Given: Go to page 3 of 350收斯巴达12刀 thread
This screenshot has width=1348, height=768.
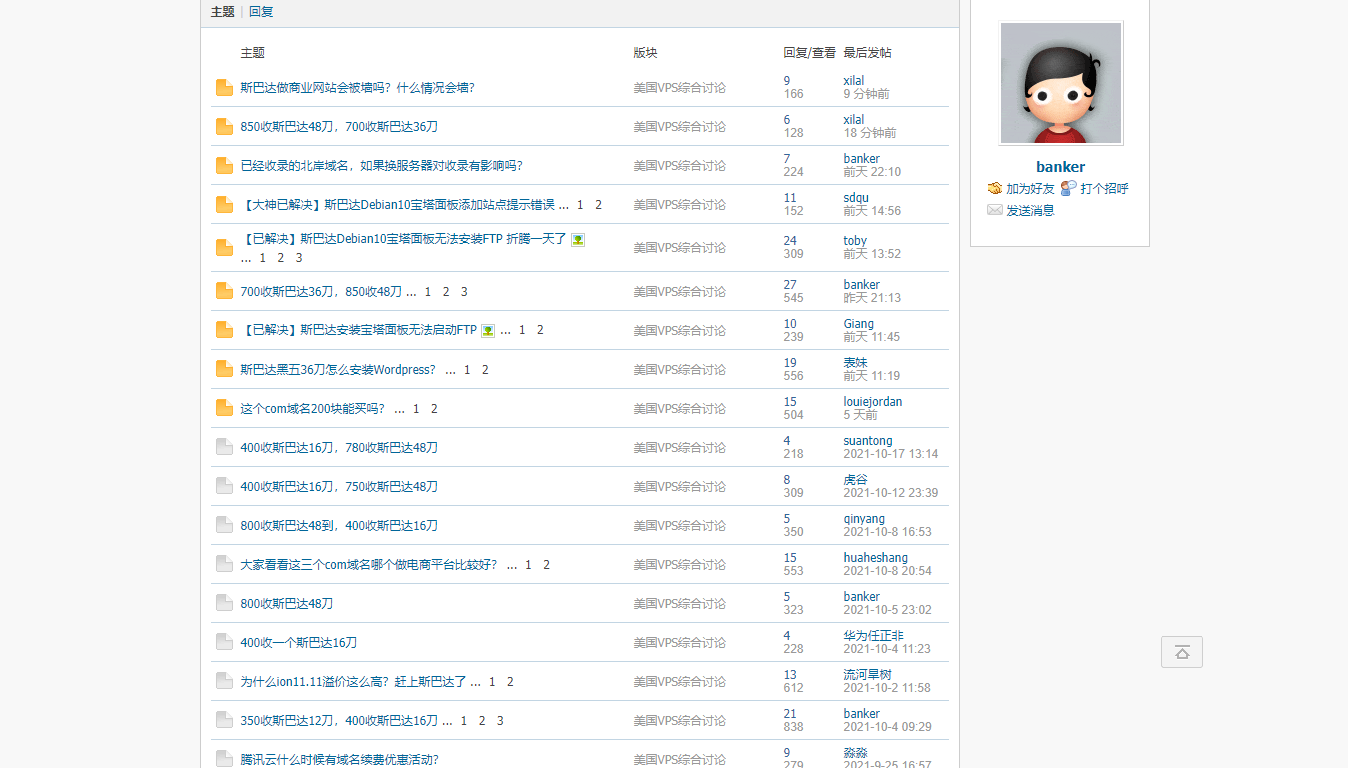Looking at the screenshot, I should tap(500, 721).
